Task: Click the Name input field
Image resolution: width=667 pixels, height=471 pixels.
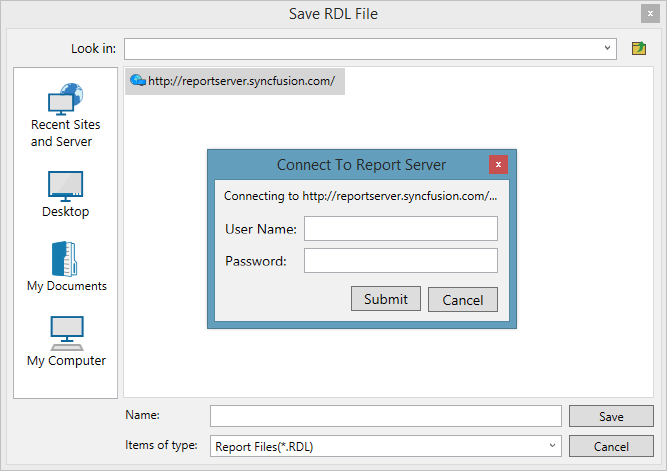Action: pyautogui.click(x=385, y=416)
